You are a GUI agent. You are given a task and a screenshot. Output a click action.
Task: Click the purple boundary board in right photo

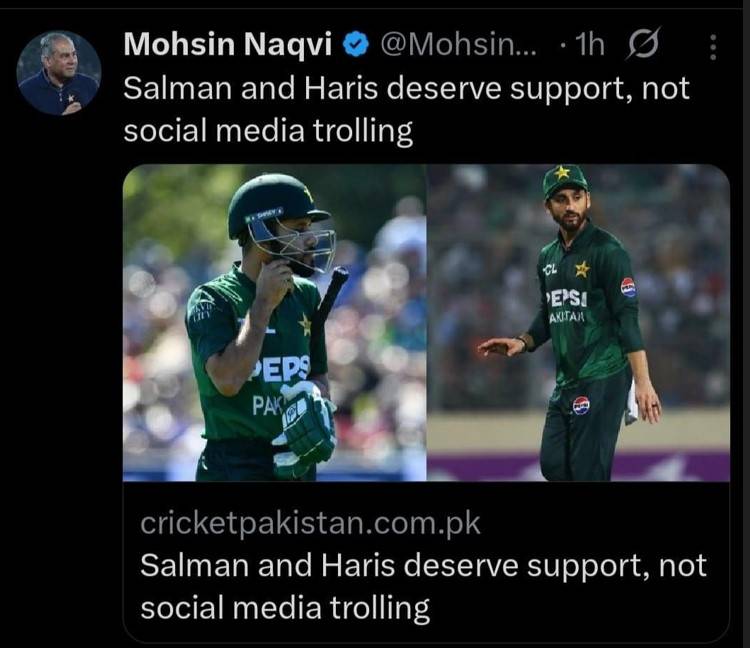pos(578,467)
